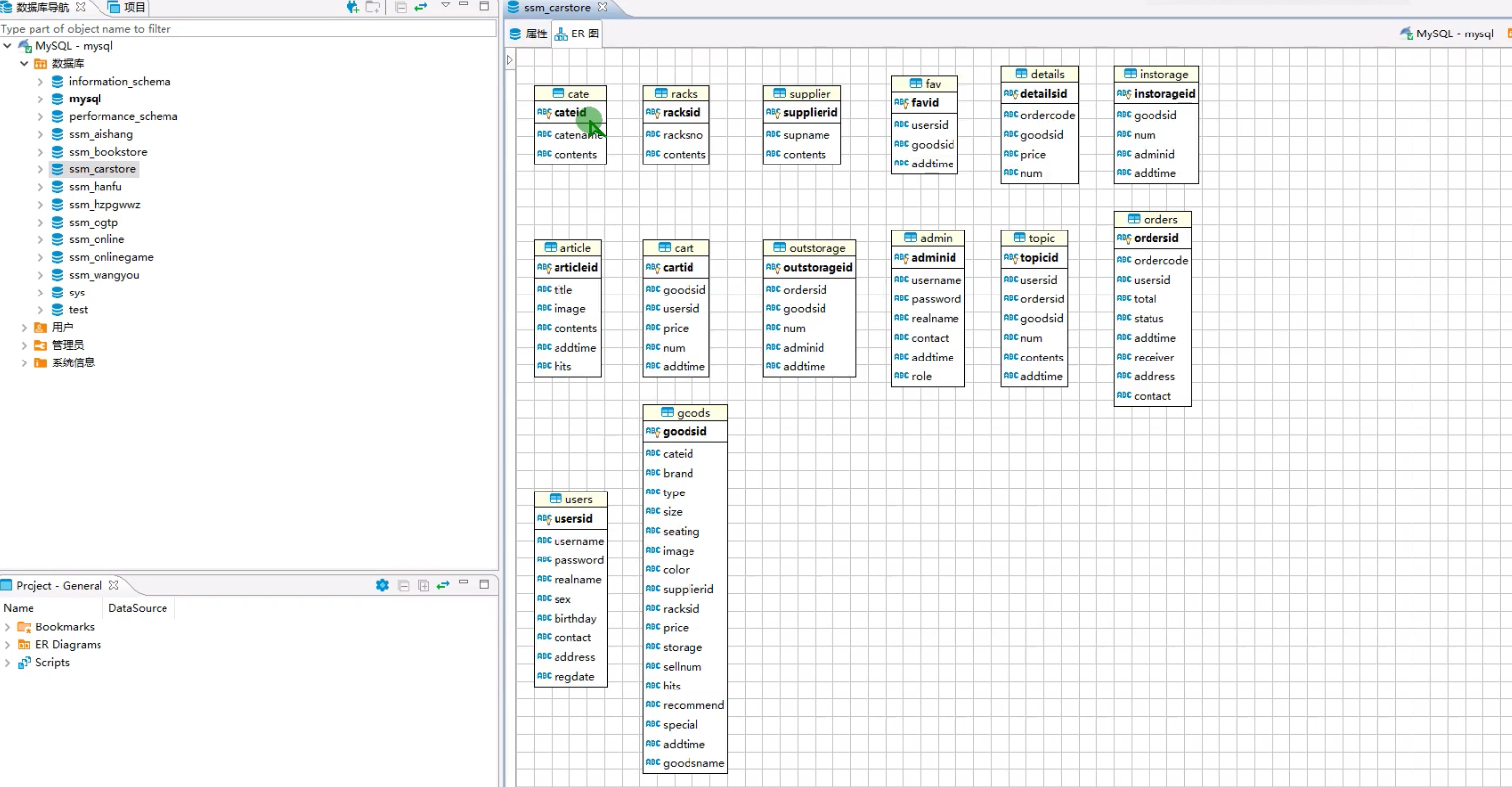Select performance_schema in the tree

(x=123, y=116)
